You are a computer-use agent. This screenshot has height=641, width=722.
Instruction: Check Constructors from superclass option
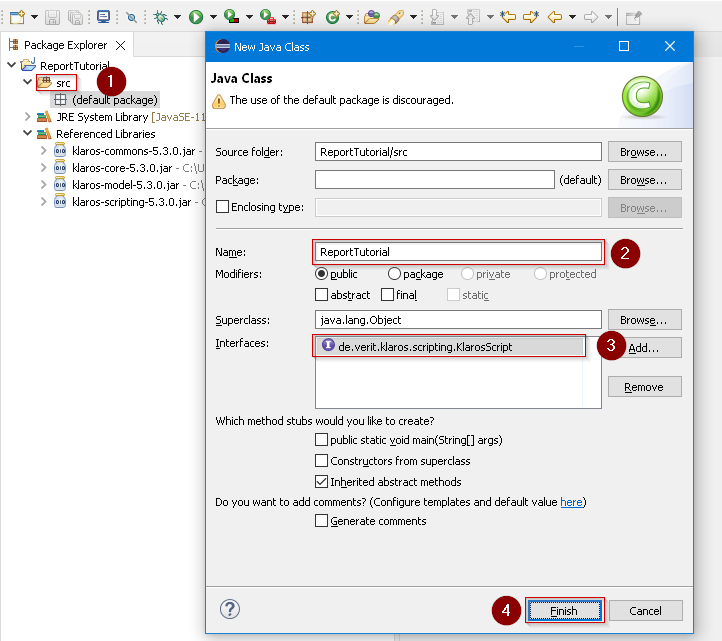[x=321, y=460]
